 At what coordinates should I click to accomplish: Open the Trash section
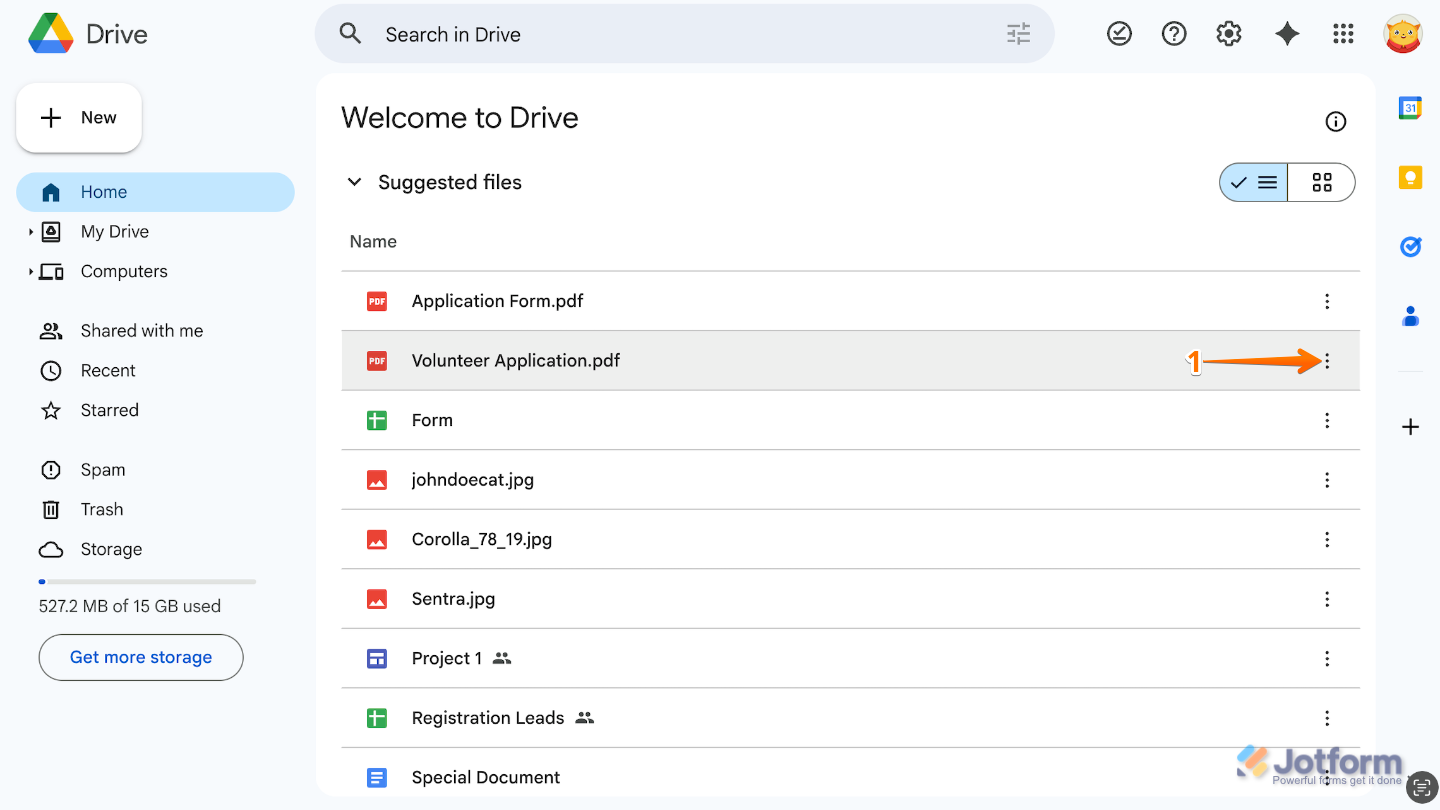click(x=103, y=509)
